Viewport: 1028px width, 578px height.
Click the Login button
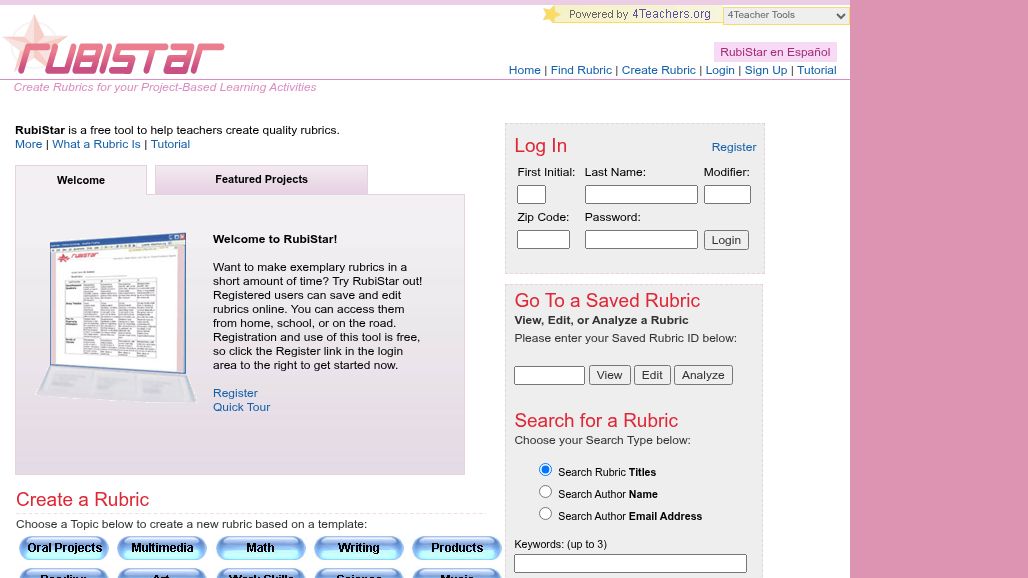click(726, 240)
